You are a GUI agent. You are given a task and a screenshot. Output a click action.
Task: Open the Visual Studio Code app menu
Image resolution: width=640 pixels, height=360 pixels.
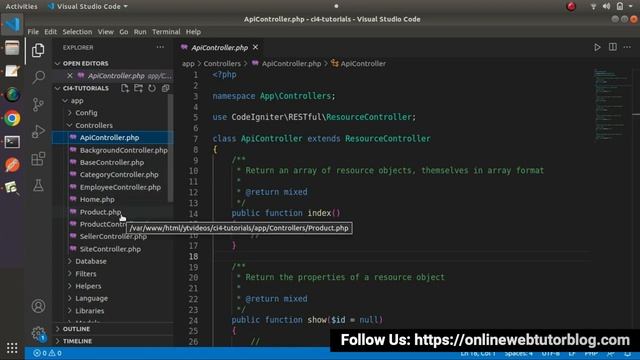[88, 6]
